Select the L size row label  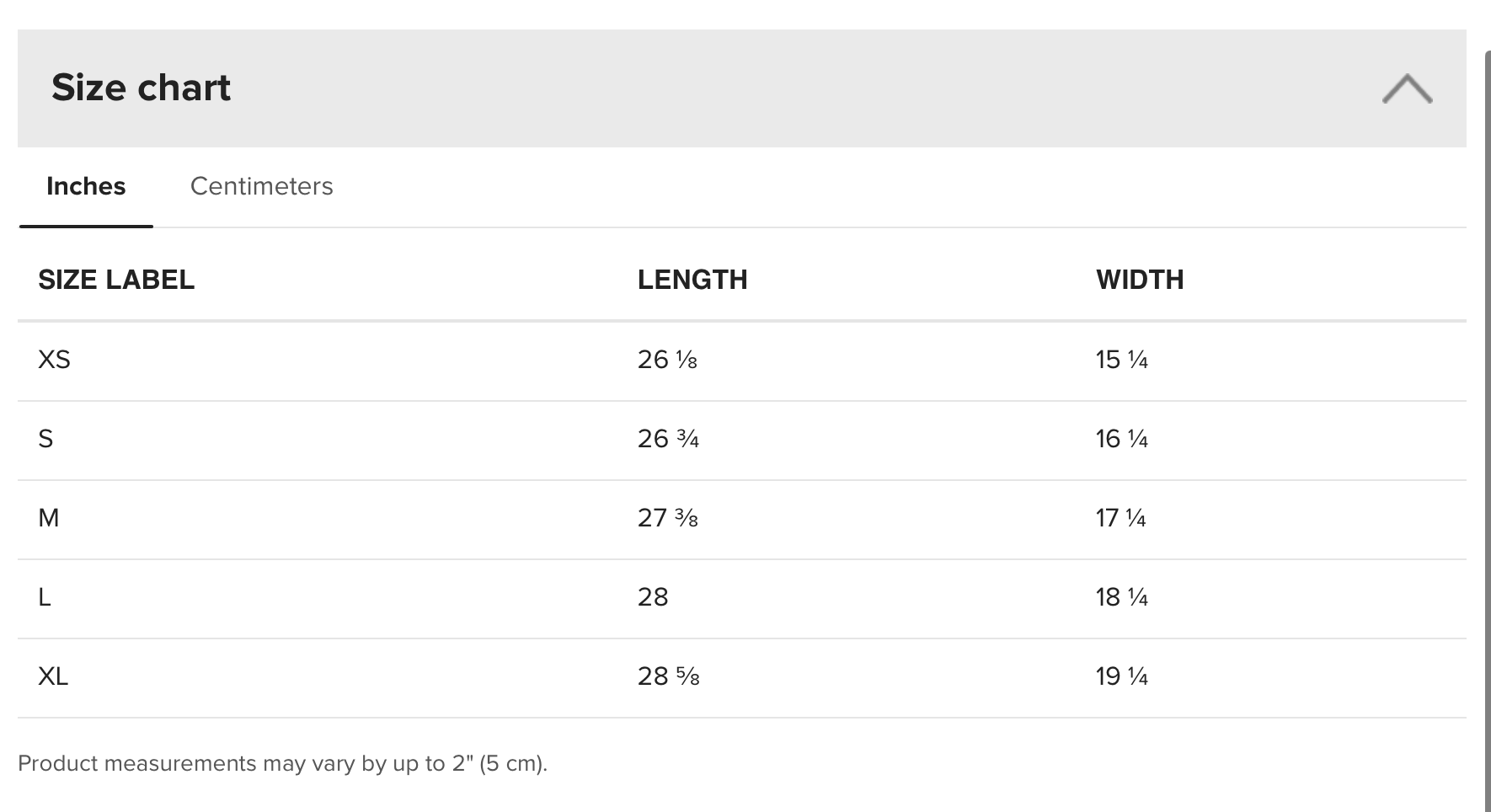(x=45, y=597)
